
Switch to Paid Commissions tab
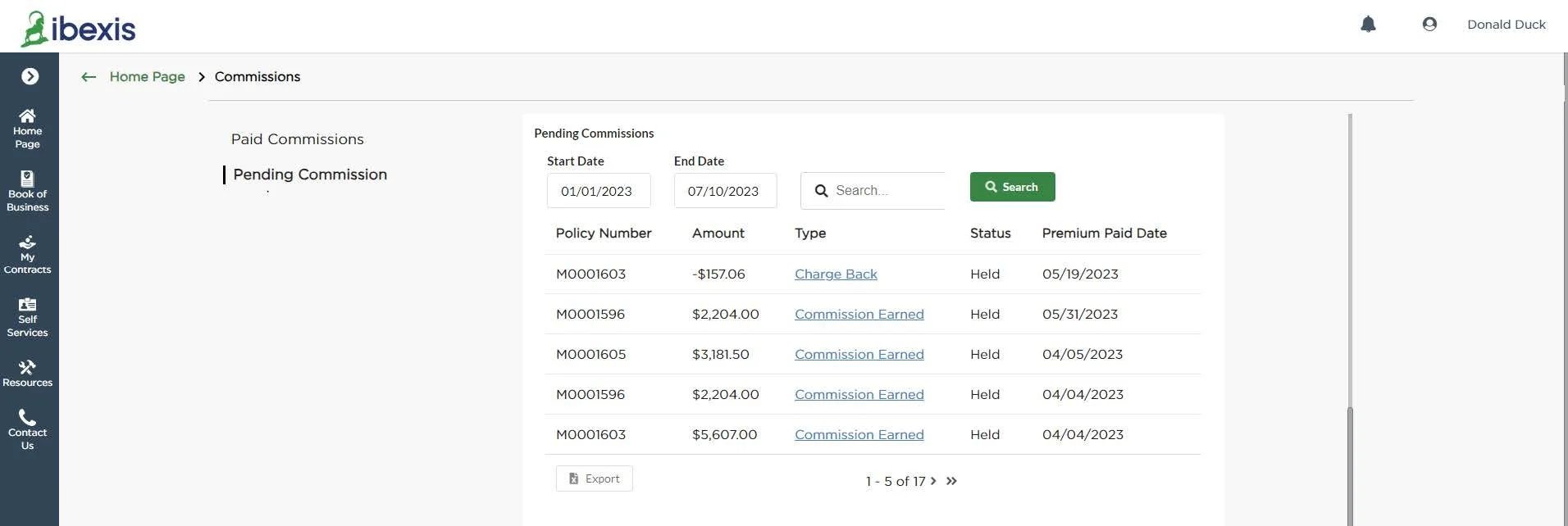[x=297, y=139]
